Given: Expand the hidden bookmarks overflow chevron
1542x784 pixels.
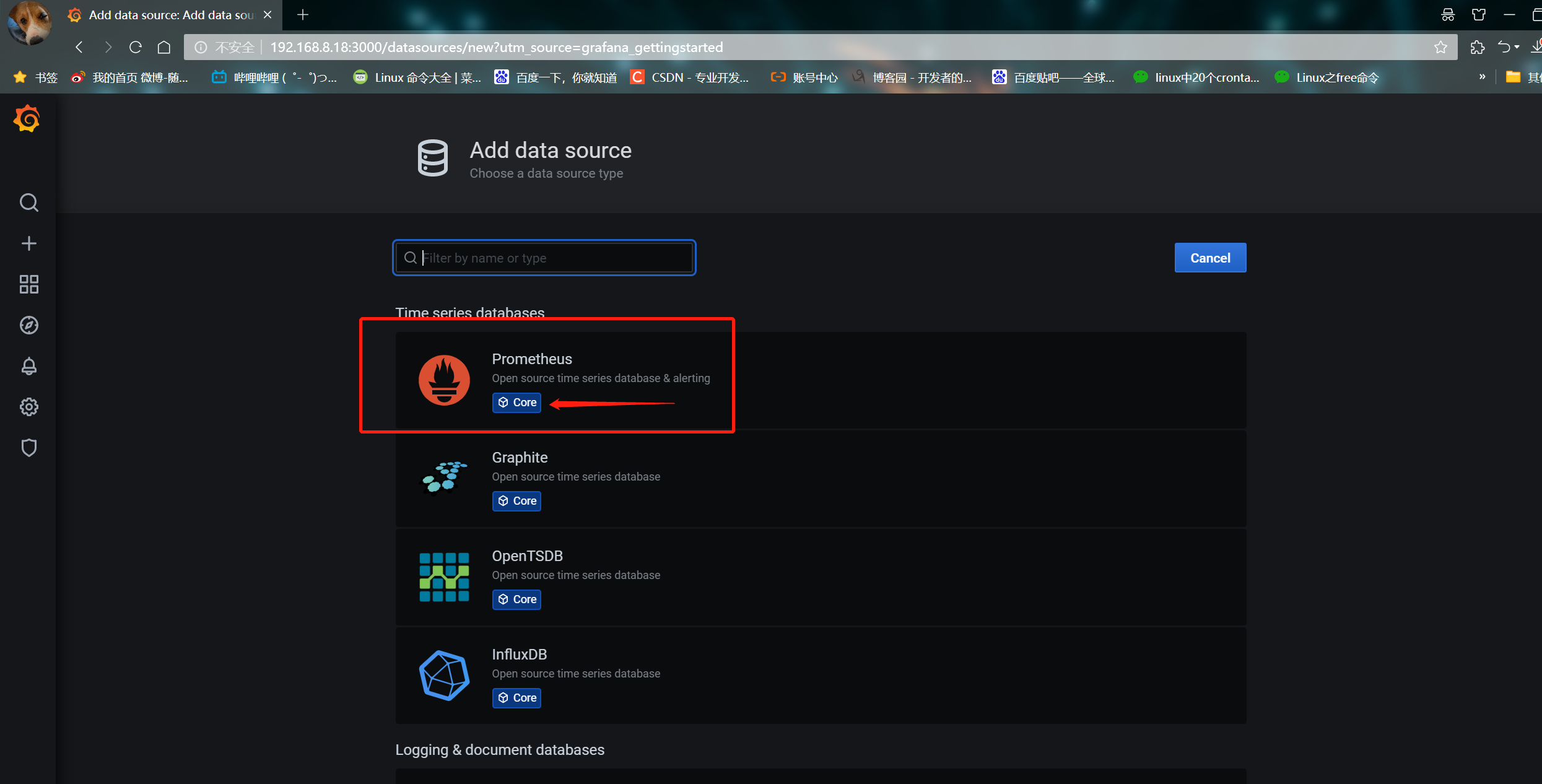Looking at the screenshot, I should [1482, 77].
